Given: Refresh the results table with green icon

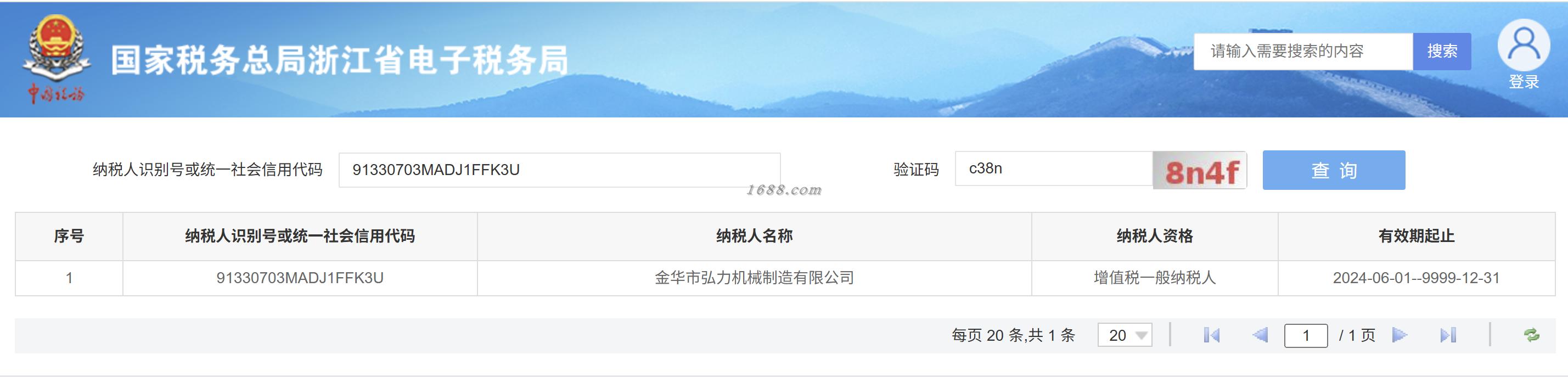Looking at the screenshot, I should (x=1531, y=335).
